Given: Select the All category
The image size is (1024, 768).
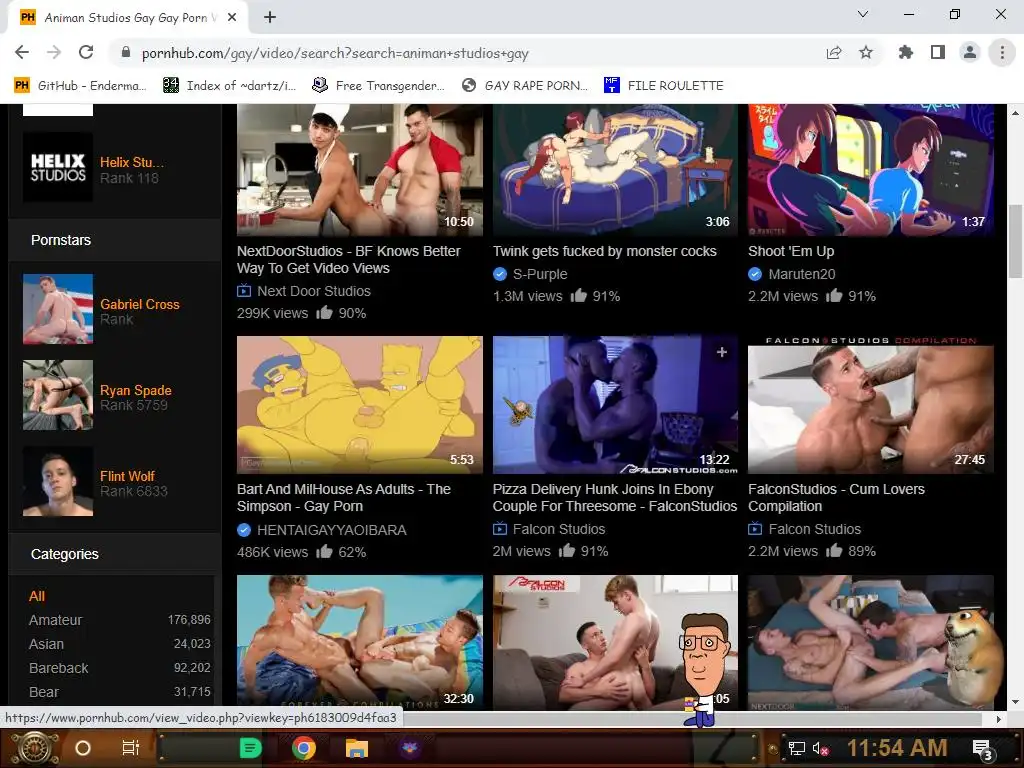Looking at the screenshot, I should pyautogui.click(x=37, y=596).
